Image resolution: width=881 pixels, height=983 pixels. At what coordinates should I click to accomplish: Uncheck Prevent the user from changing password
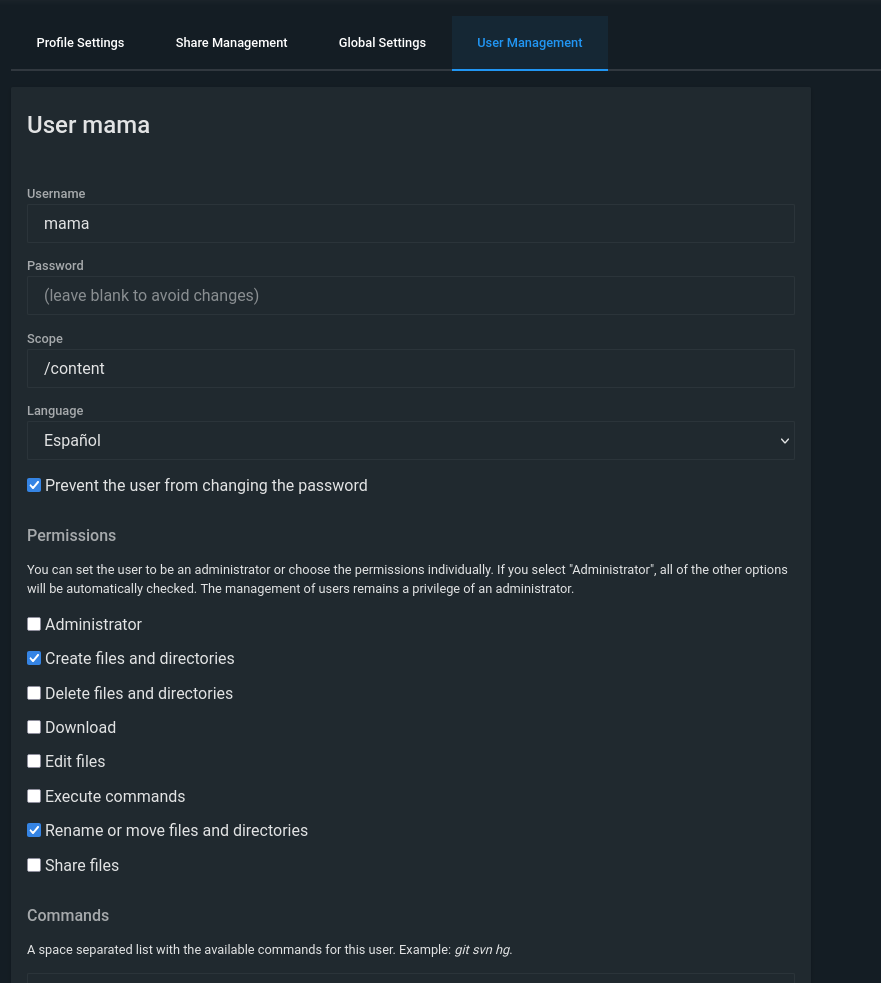[x=34, y=485]
